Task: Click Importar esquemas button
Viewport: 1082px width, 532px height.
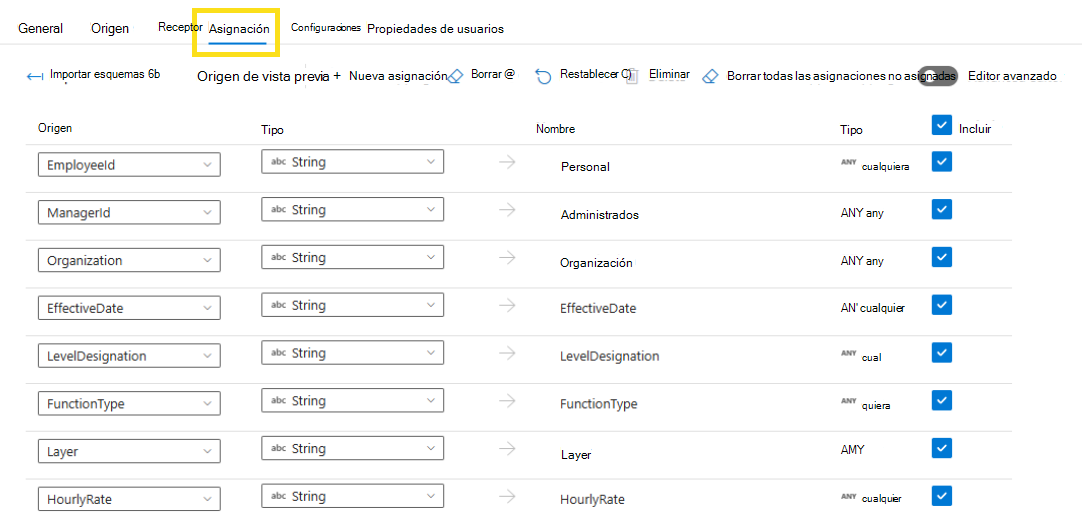Action: coord(104,75)
